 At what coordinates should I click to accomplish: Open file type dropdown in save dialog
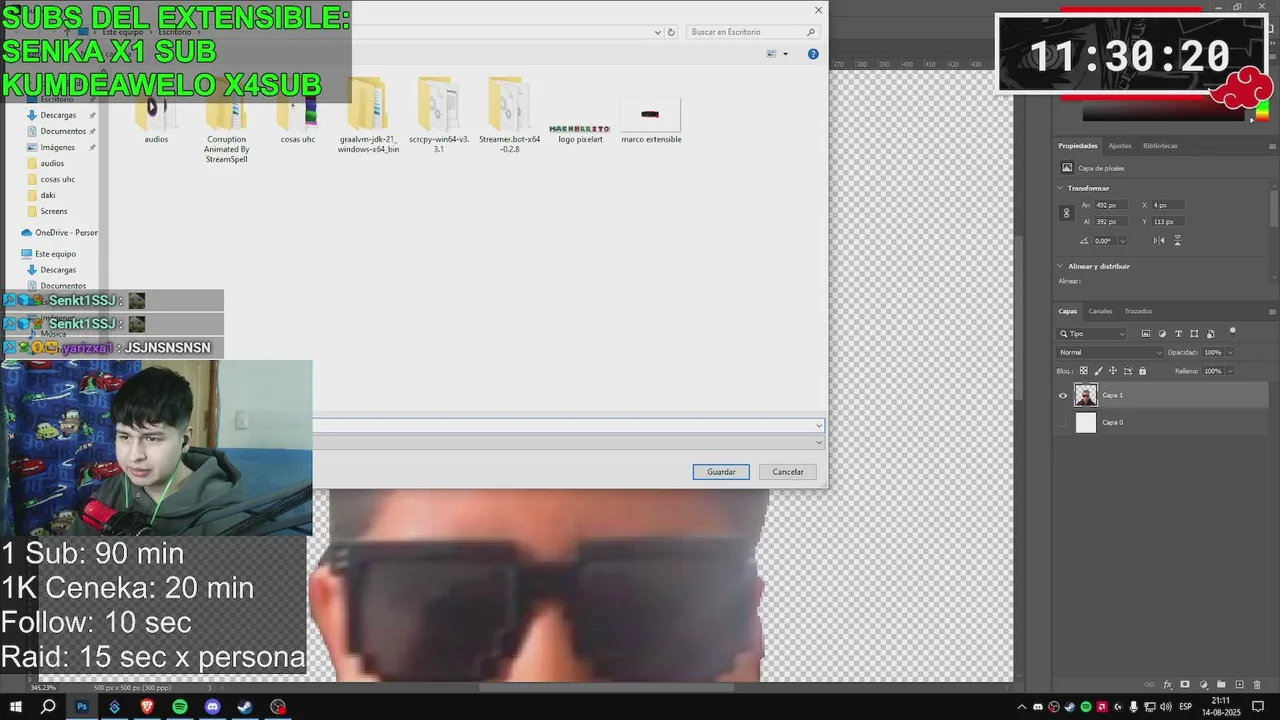[x=819, y=442]
